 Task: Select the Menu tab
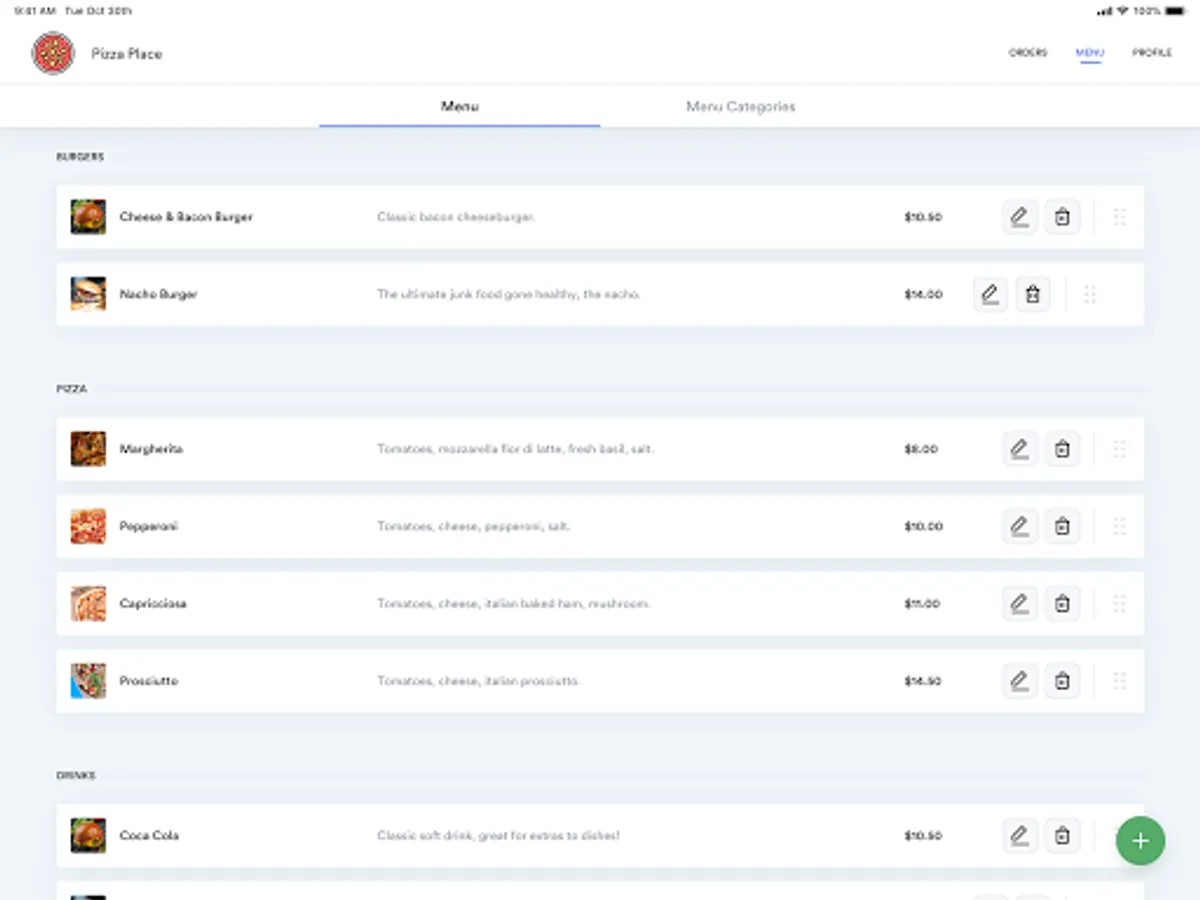point(460,106)
